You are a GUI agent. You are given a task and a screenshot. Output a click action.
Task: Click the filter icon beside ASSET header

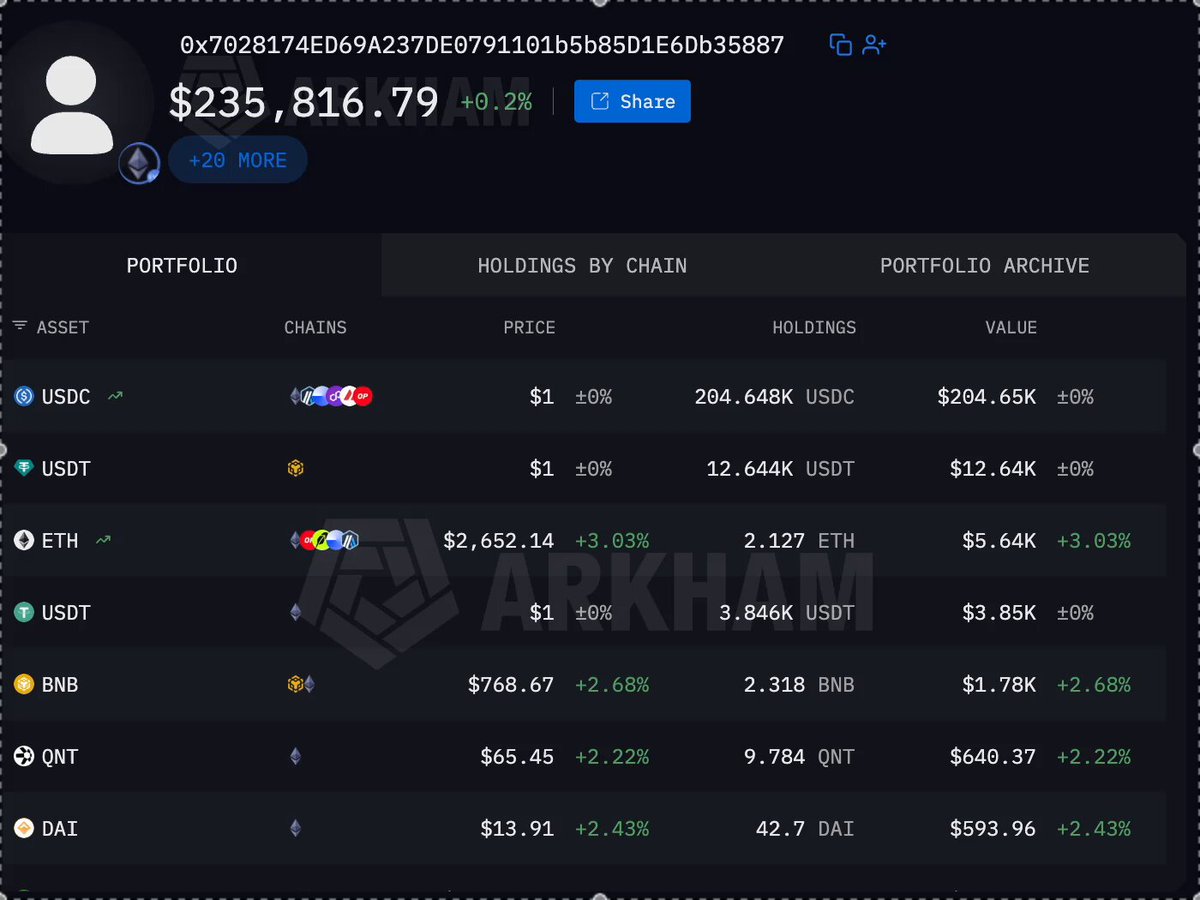(20, 327)
